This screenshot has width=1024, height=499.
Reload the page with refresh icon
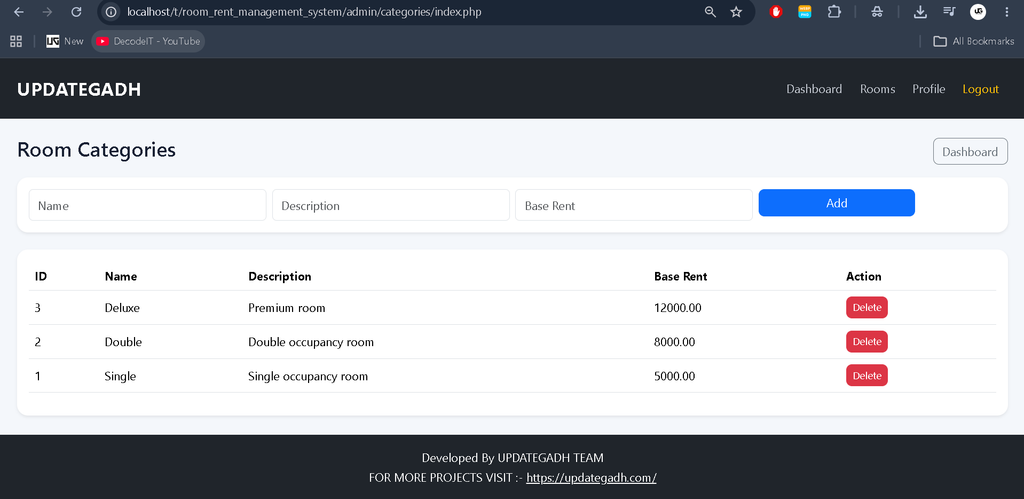[x=76, y=12]
